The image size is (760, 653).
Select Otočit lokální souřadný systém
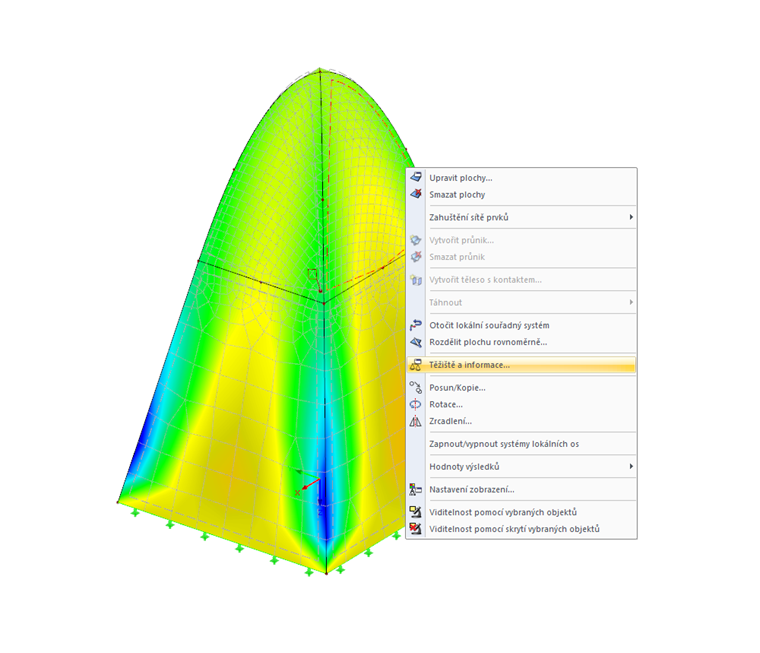pos(522,325)
